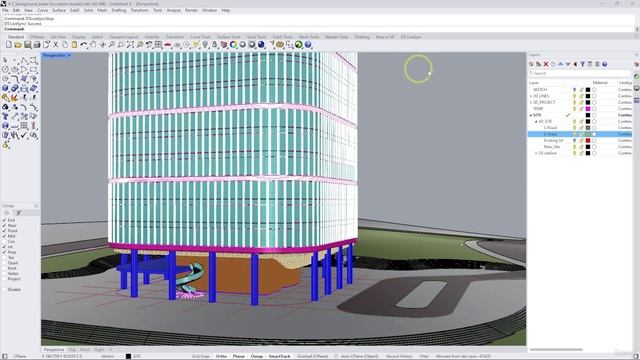Image resolution: width=640 pixels, height=360 pixels.
Task: Toggle Record History in status bar
Action: [x=399, y=356]
